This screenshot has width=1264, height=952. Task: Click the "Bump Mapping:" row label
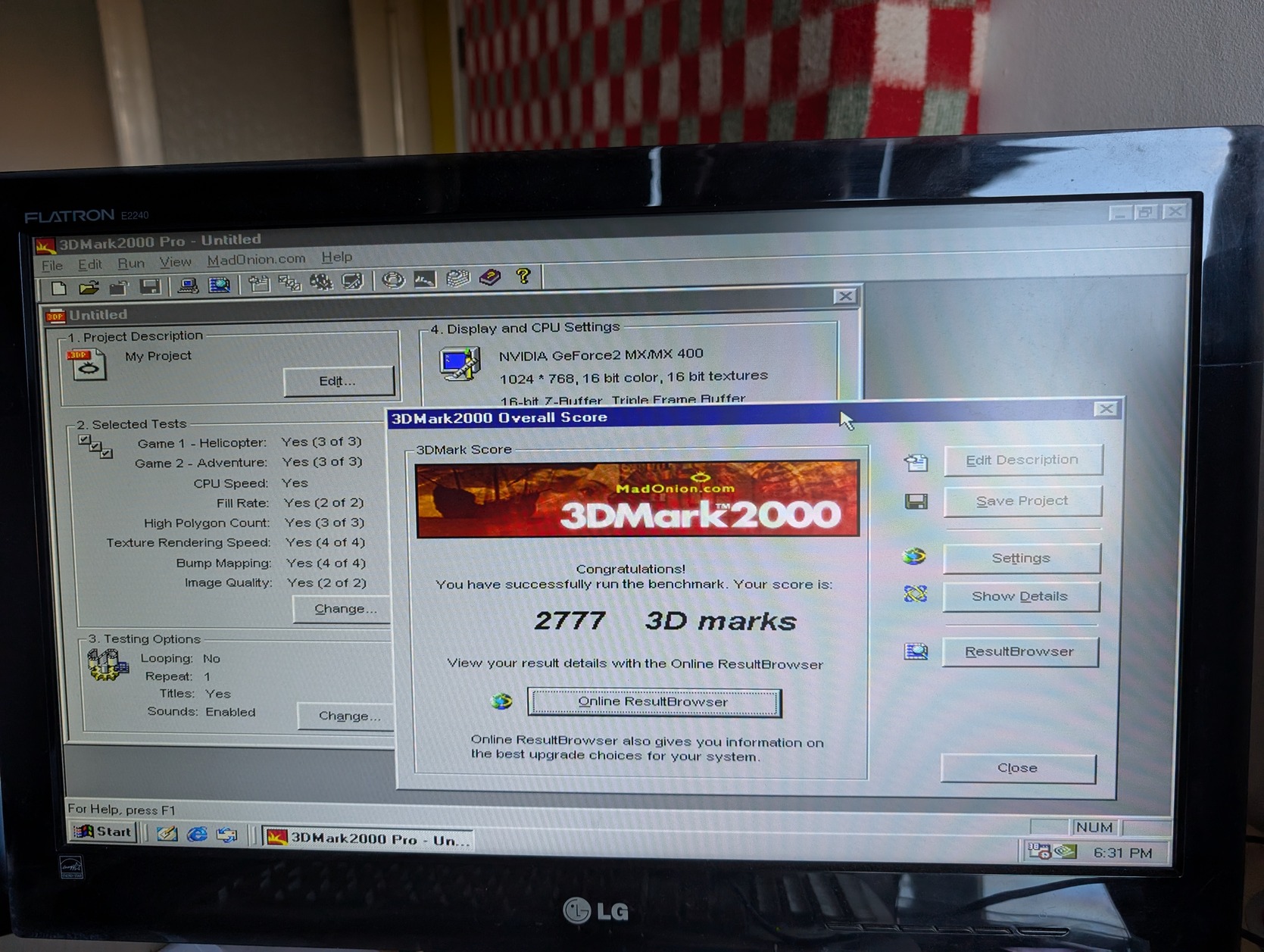click(224, 563)
